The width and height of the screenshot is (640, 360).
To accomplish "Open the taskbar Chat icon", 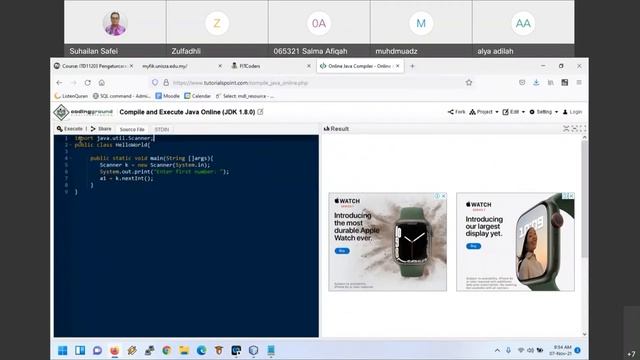I will 97,350.
